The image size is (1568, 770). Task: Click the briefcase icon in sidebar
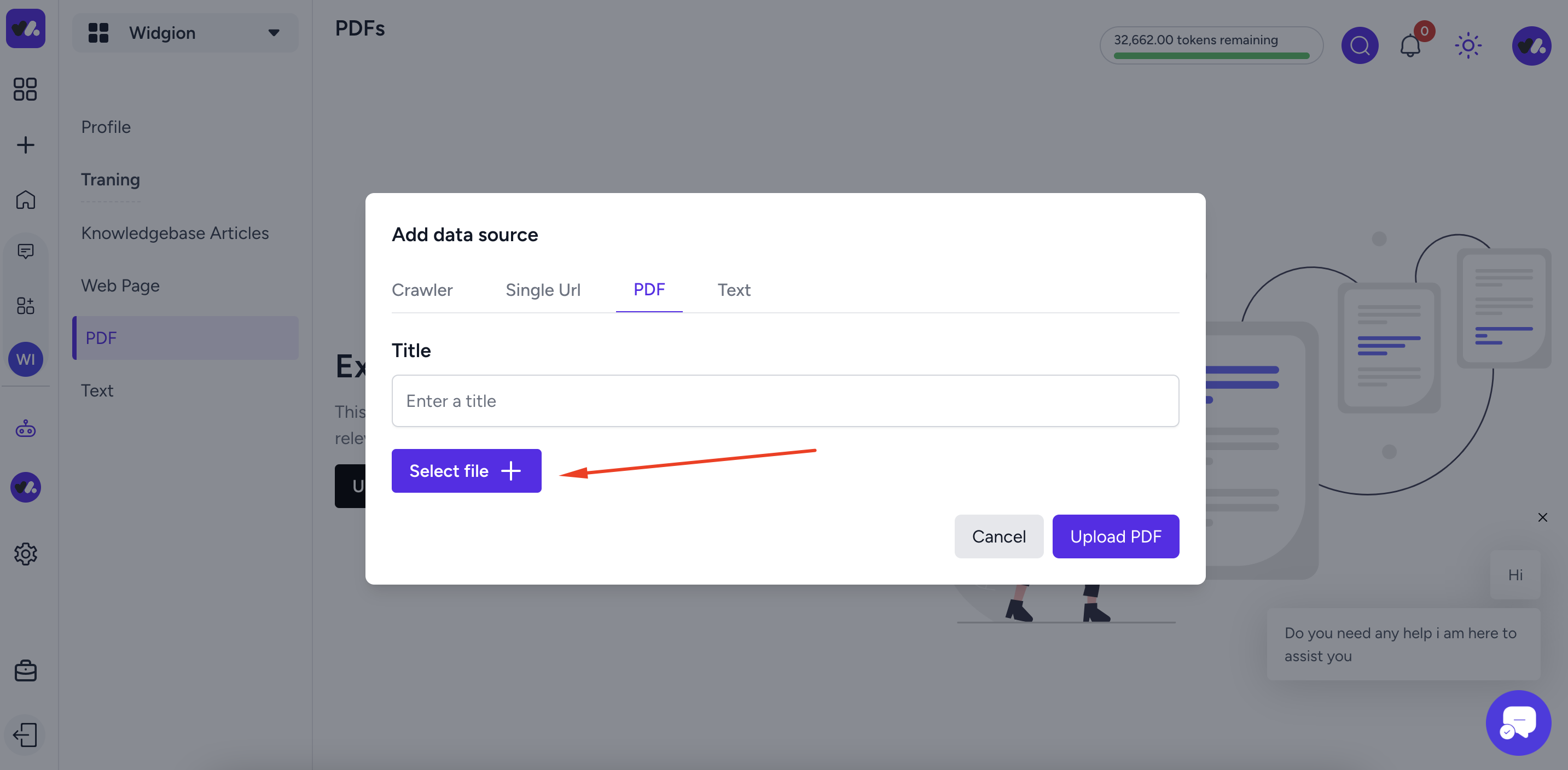25,670
